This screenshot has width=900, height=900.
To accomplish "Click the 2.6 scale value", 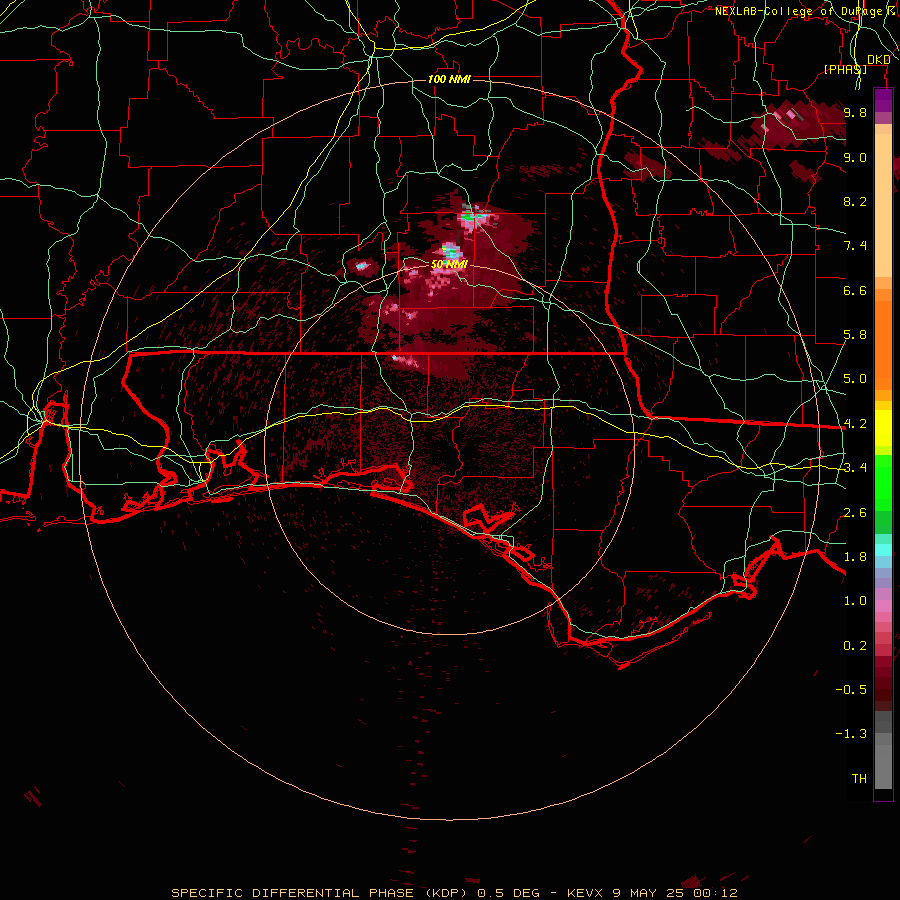I will 855,513.
